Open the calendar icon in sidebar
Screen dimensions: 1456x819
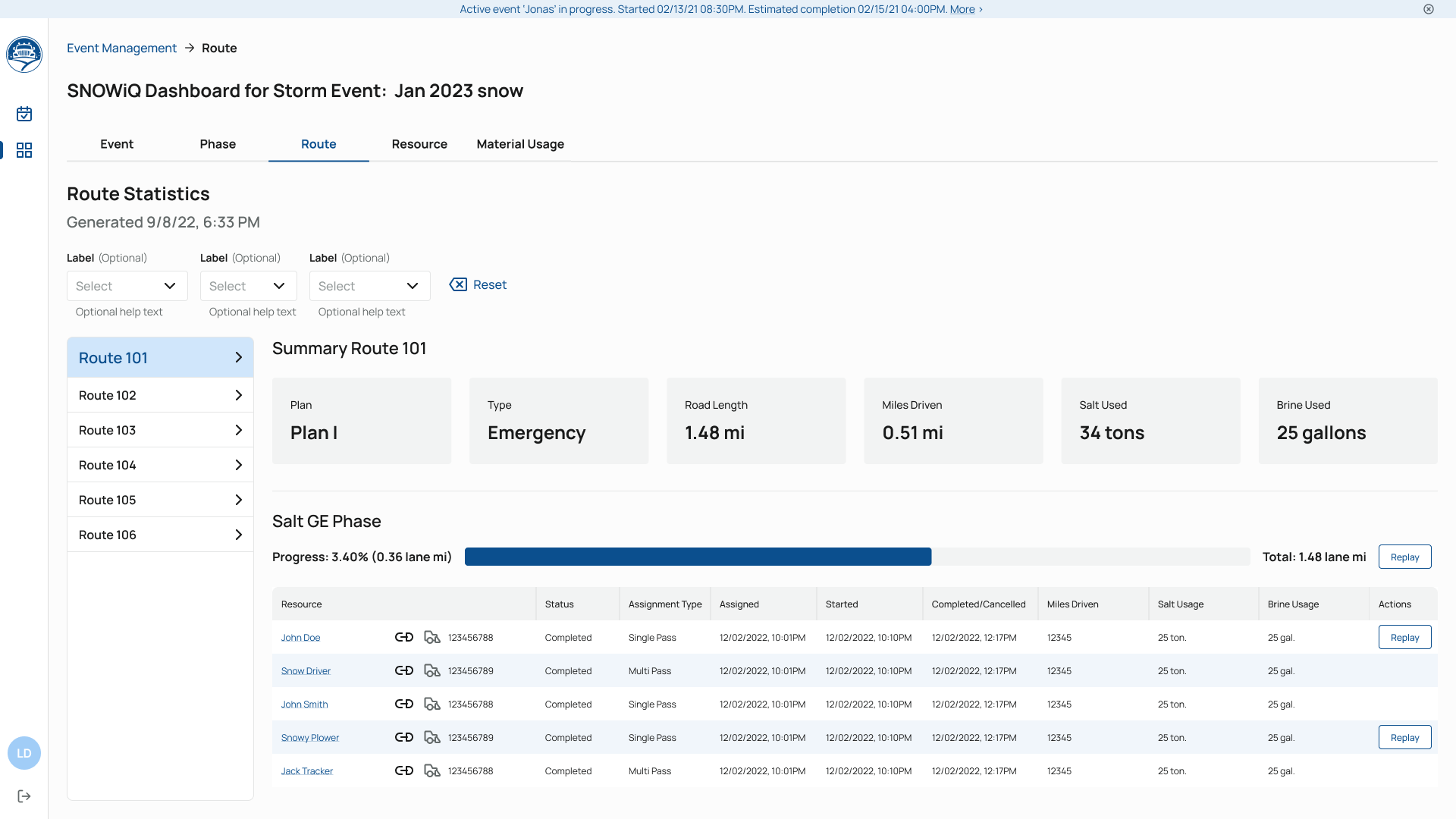coord(24,114)
